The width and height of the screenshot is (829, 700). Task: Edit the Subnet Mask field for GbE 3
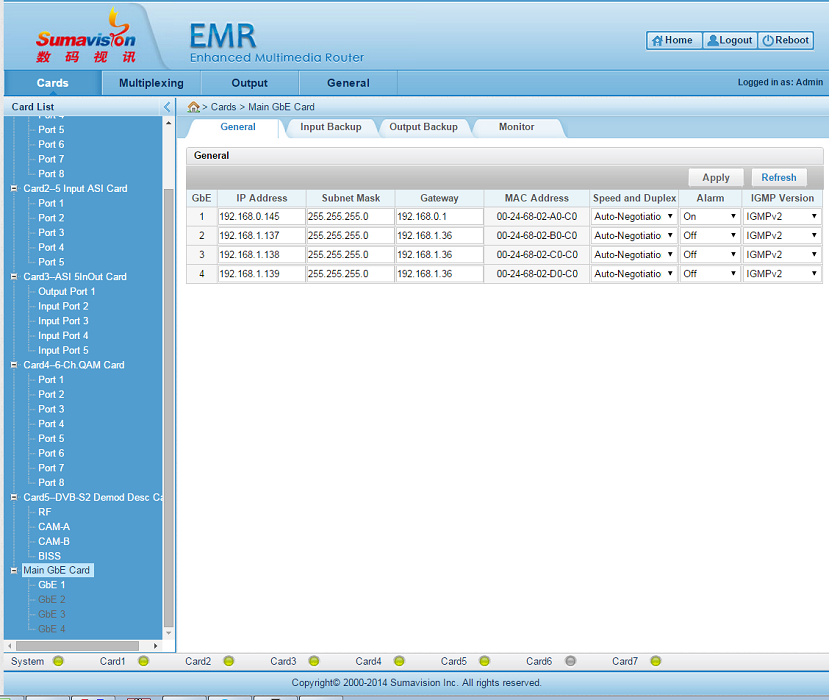point(351,254)
